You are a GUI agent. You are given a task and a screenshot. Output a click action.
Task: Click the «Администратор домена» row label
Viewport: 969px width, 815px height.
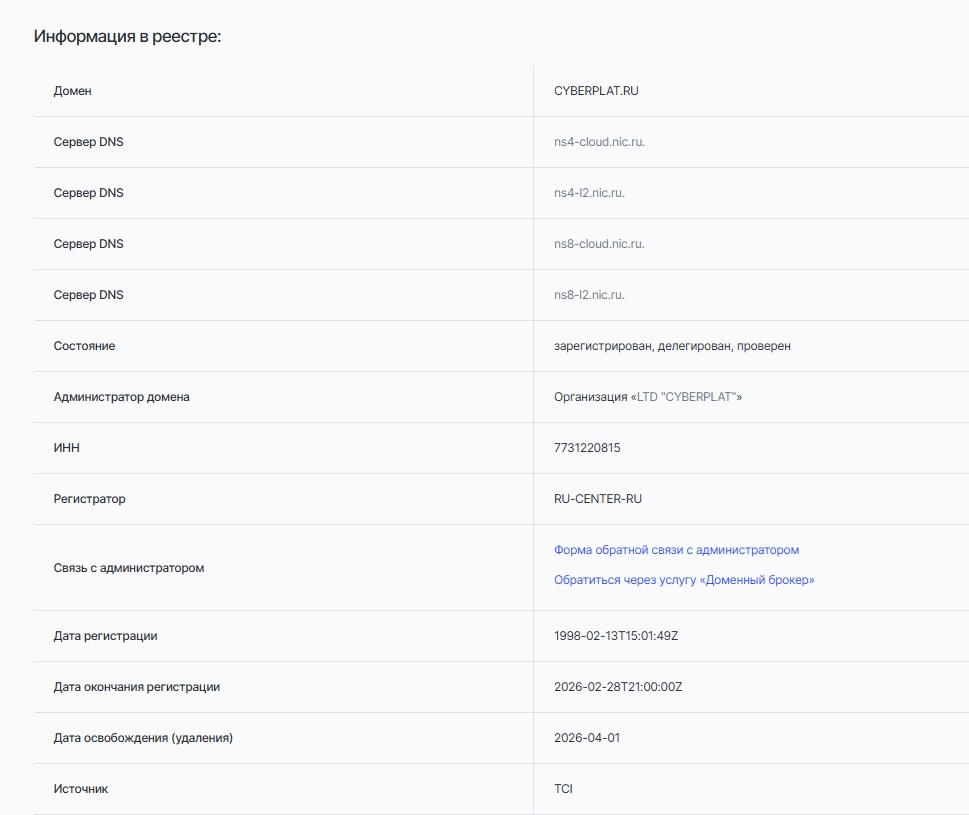click(x=121, y=397)
